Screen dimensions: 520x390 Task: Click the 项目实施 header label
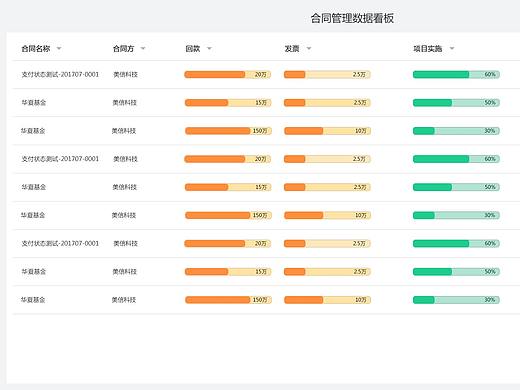coord(428,49)
